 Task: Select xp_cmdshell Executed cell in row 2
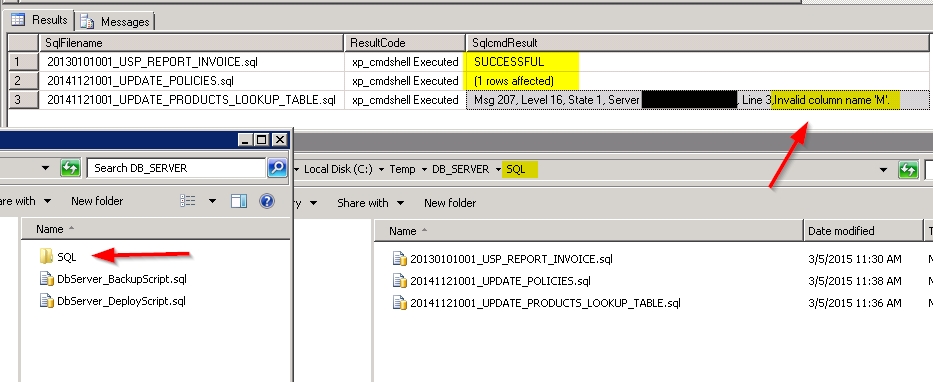pos(405,81)
